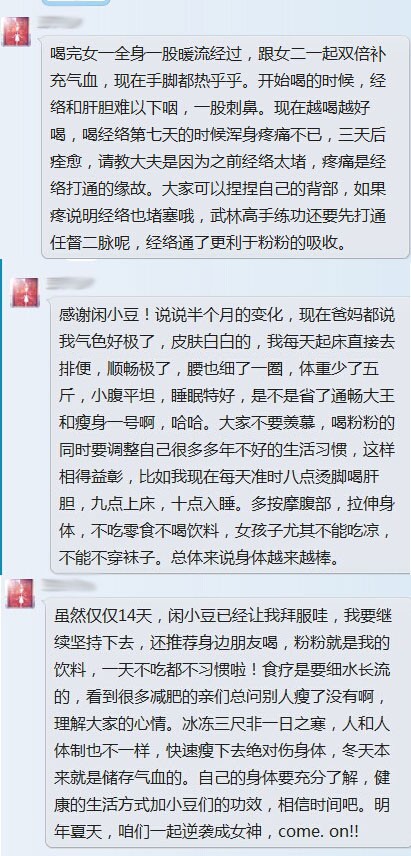Click the line starting with 体制也不一样

pos(222,751)
